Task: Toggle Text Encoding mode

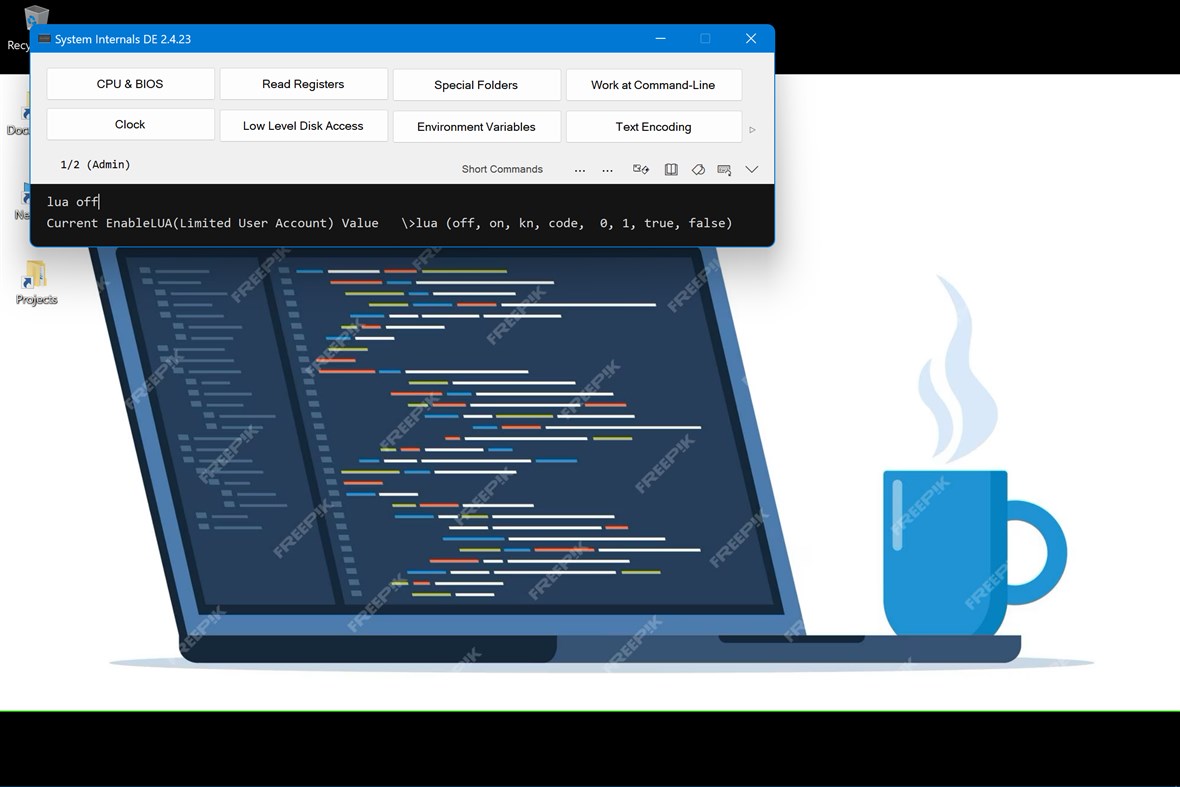Action: pyautogui.click(x=654, y=127)
